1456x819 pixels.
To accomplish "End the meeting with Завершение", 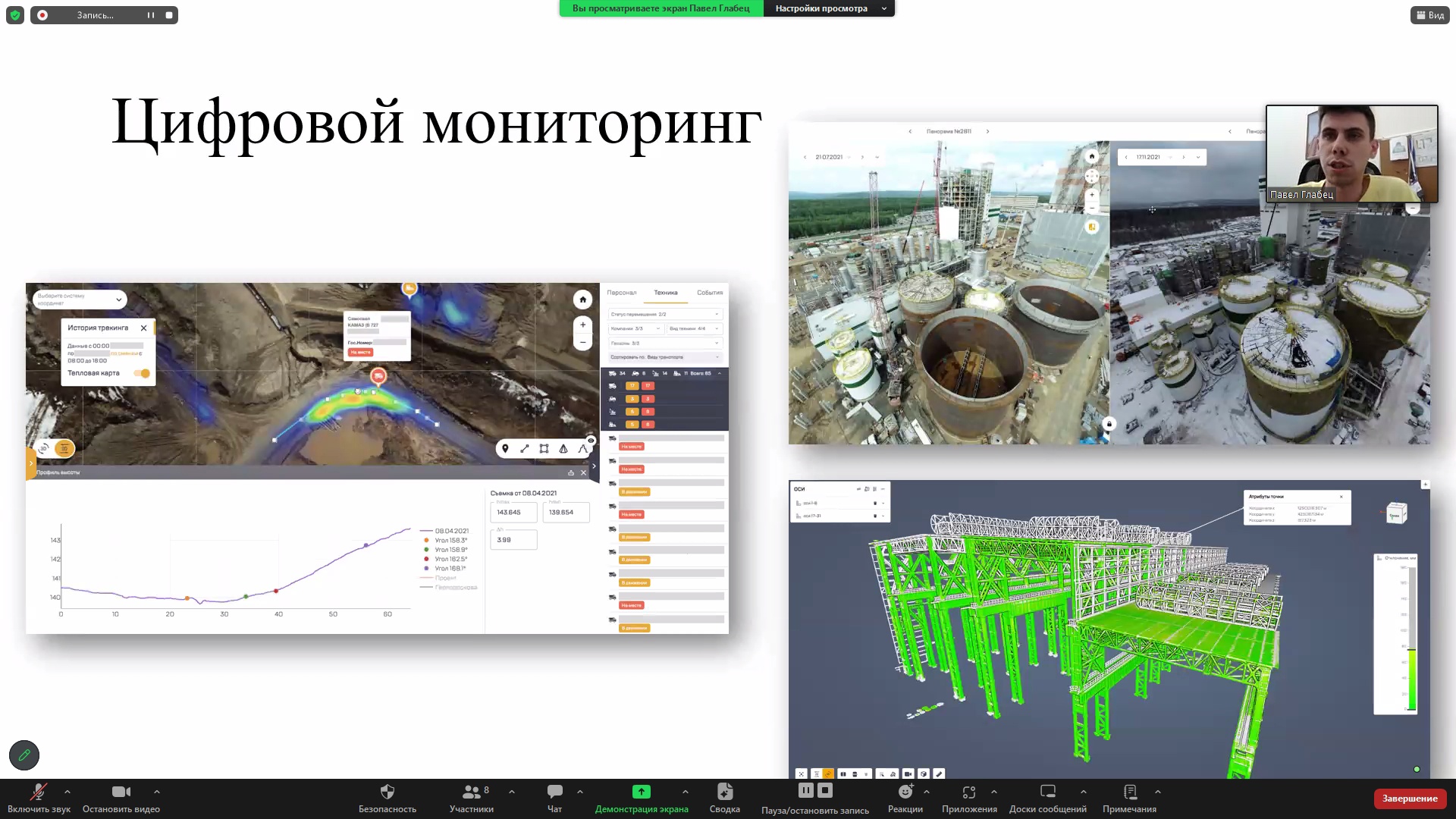I will 1410,799.
